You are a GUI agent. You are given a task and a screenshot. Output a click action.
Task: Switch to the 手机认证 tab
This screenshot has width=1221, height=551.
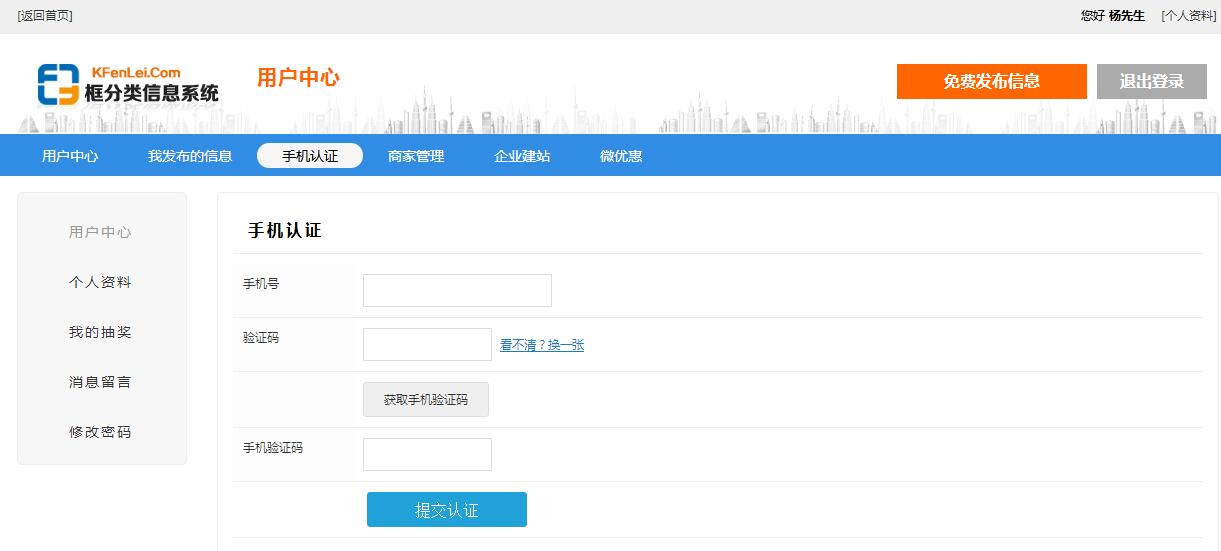click(310, 156)
